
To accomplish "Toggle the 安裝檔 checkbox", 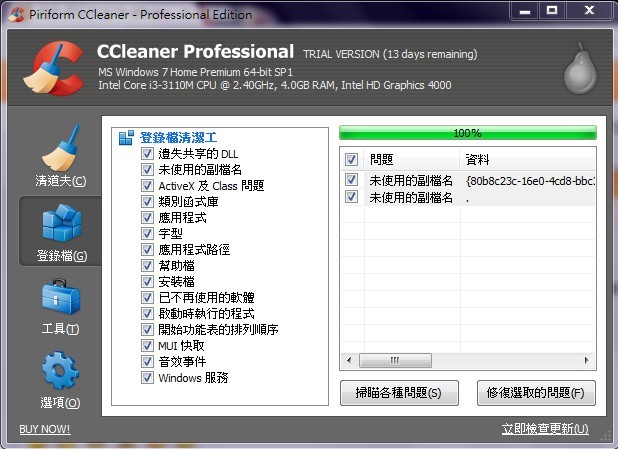I will (x=147, y=281).
